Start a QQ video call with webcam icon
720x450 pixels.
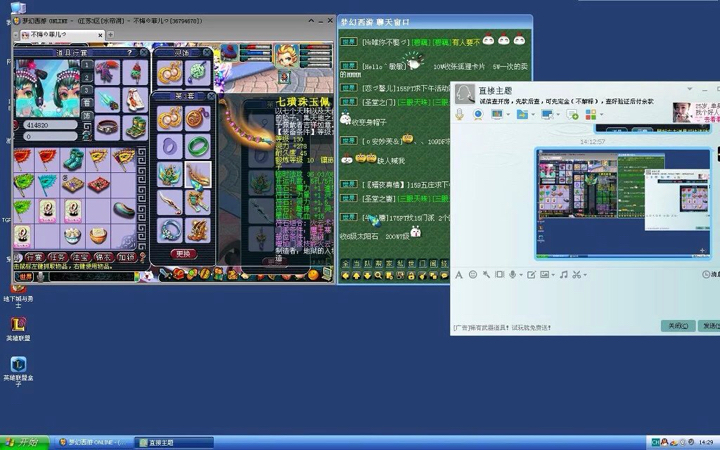(x=478, y=114)
